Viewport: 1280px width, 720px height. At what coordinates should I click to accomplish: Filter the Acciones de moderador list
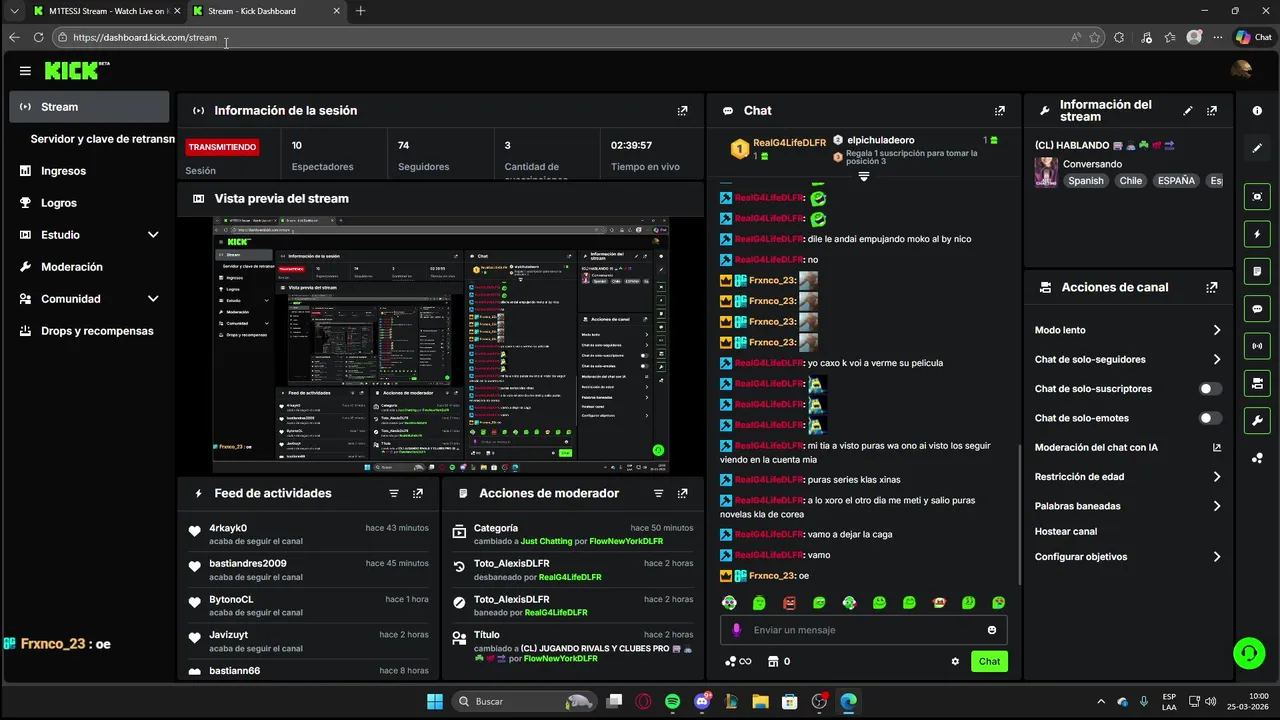(x=658, y=493)
